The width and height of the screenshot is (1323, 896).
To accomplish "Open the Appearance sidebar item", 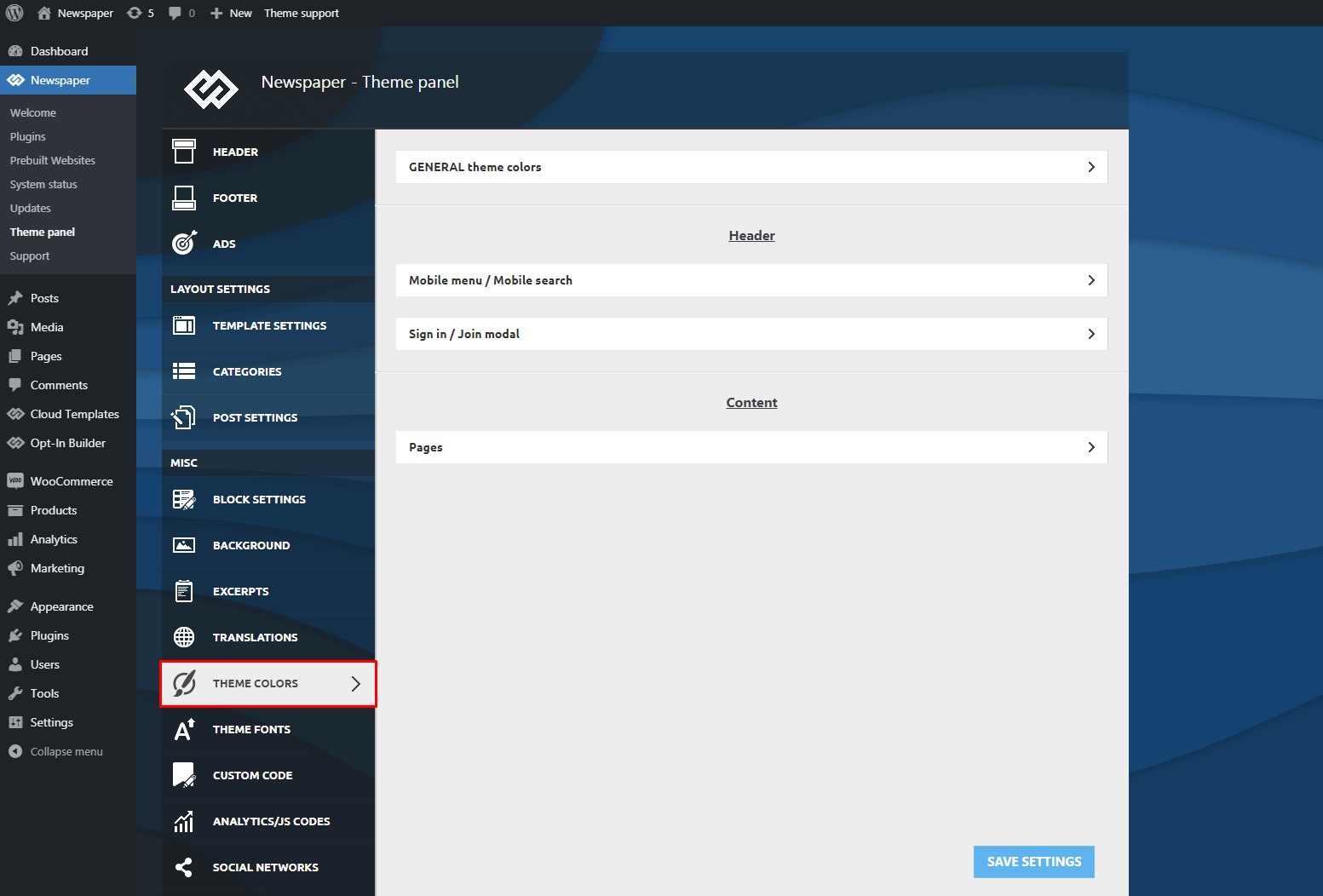I will click(x=68, y=606).
